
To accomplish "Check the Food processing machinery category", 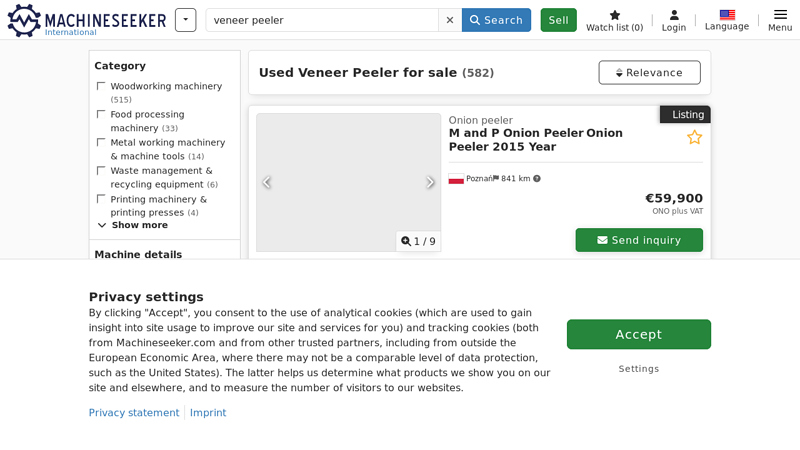I will click(101, 115).
